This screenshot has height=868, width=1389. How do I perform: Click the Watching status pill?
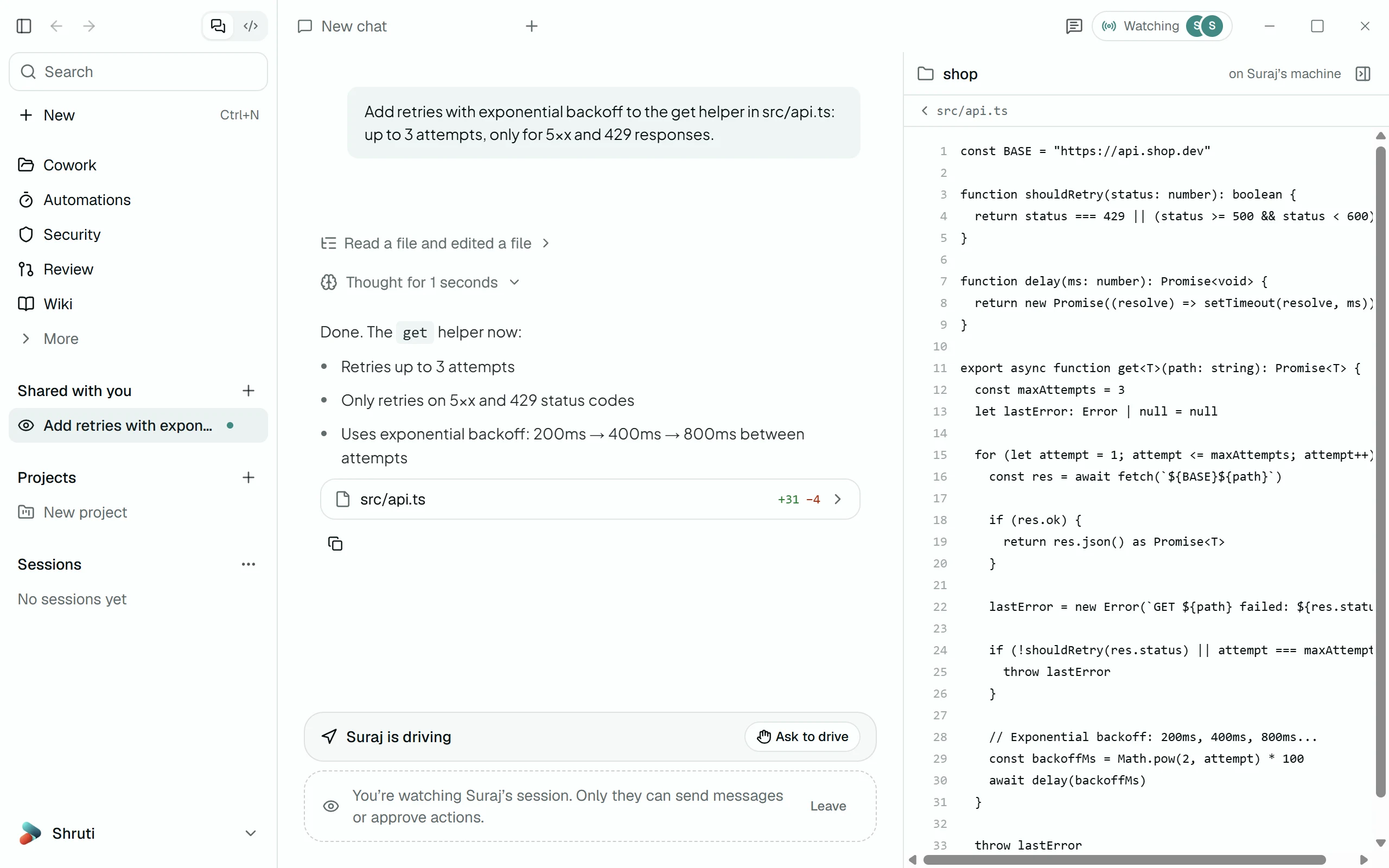coord(1162,27)
